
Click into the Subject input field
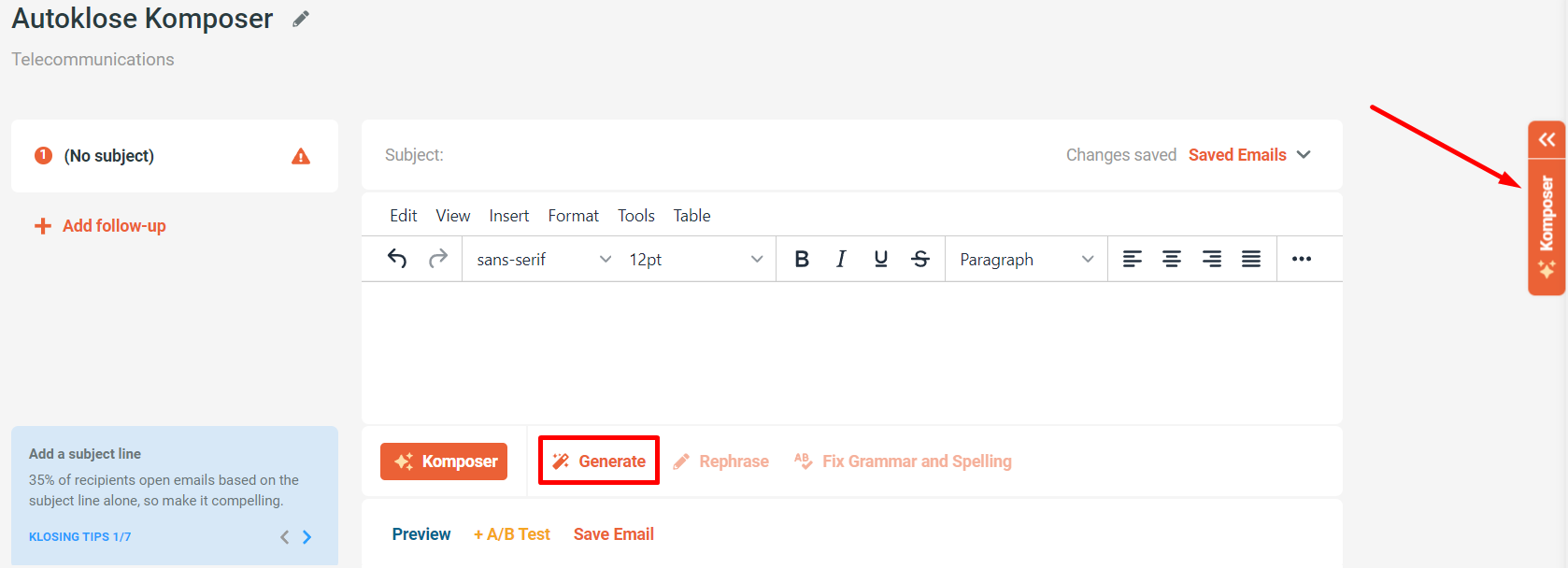(720, 155)
